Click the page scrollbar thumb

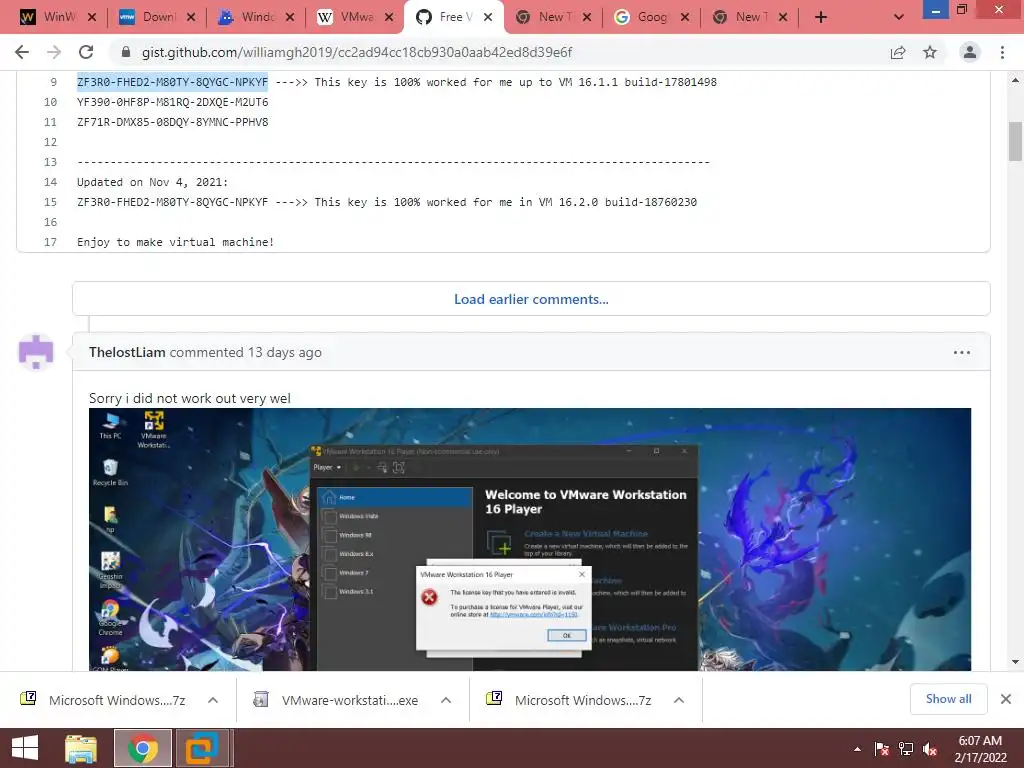point(1015,140)
